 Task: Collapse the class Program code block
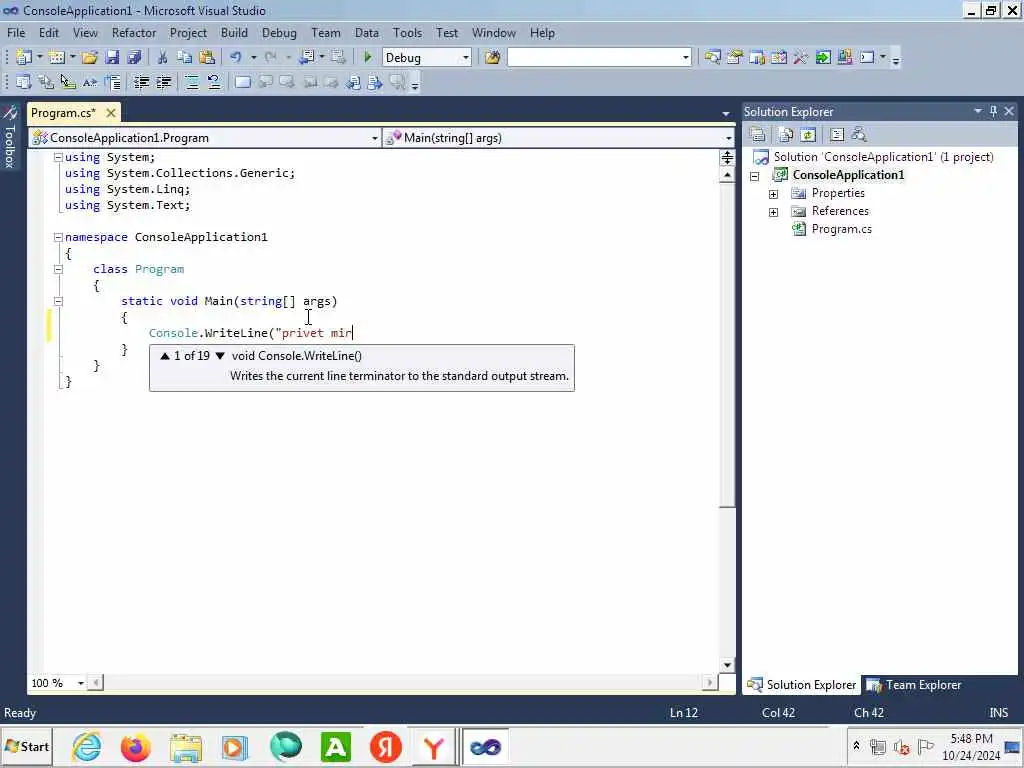[x=58, y=269]
